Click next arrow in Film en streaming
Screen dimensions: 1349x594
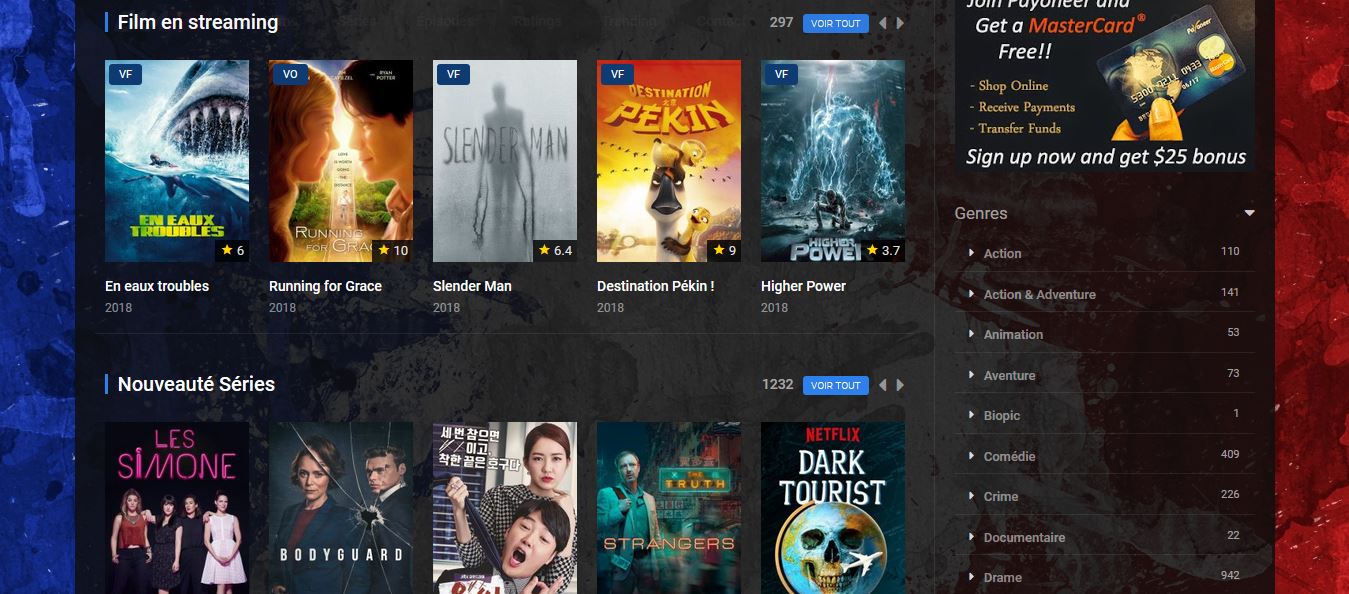click(900, 23)
